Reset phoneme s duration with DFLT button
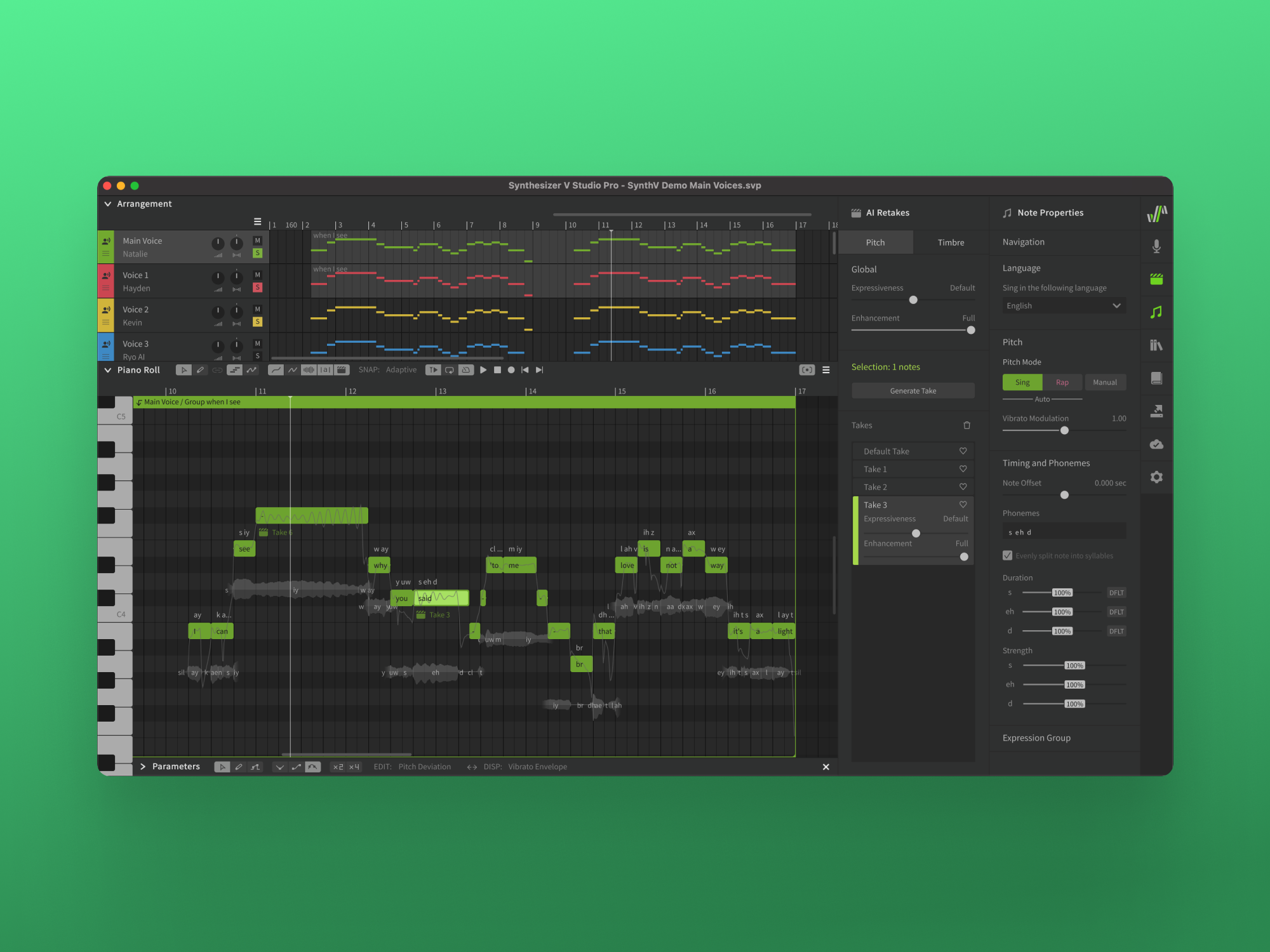Viewport: 1270px width, 952px height. pyautogui.click(x=1116, y=593)
